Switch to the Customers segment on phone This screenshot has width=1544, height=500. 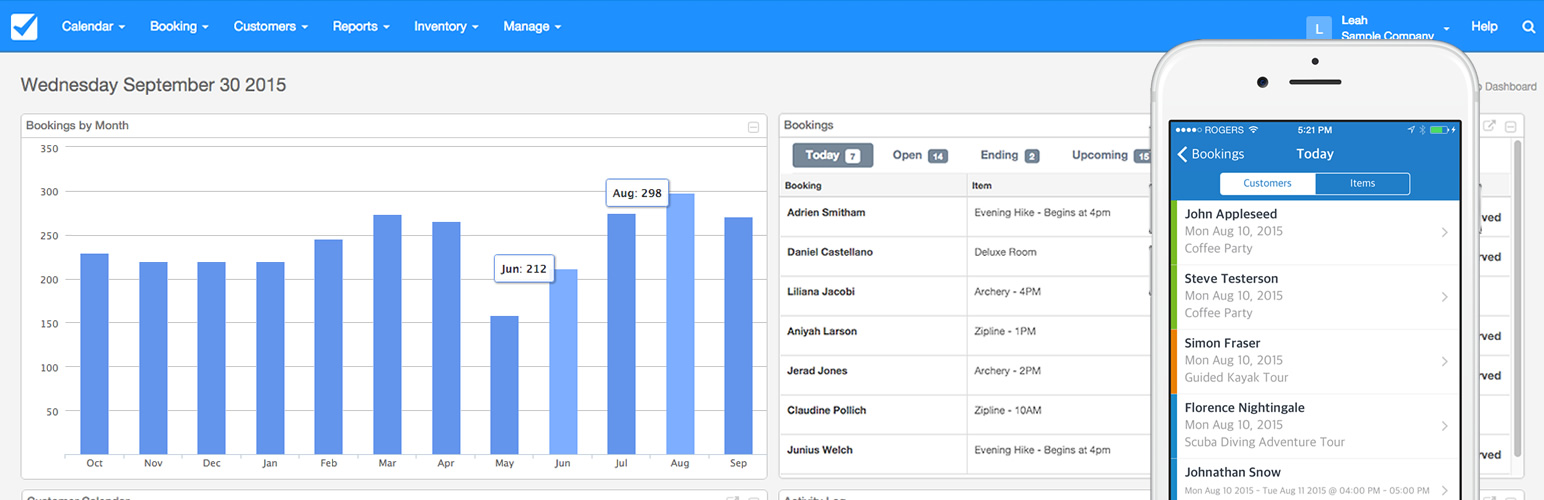click(x=1267, y=184)
